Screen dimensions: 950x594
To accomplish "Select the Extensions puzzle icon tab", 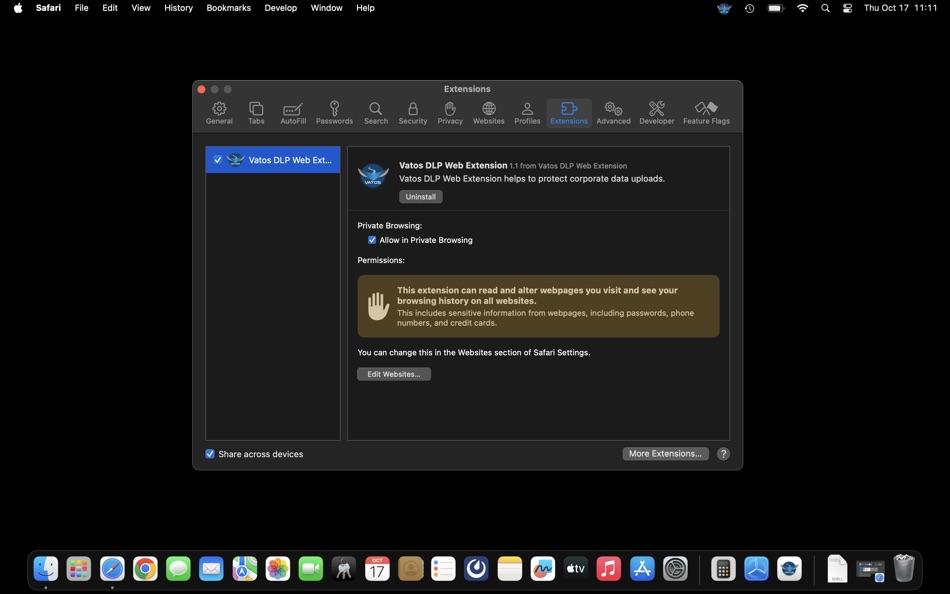I will 569,113.
